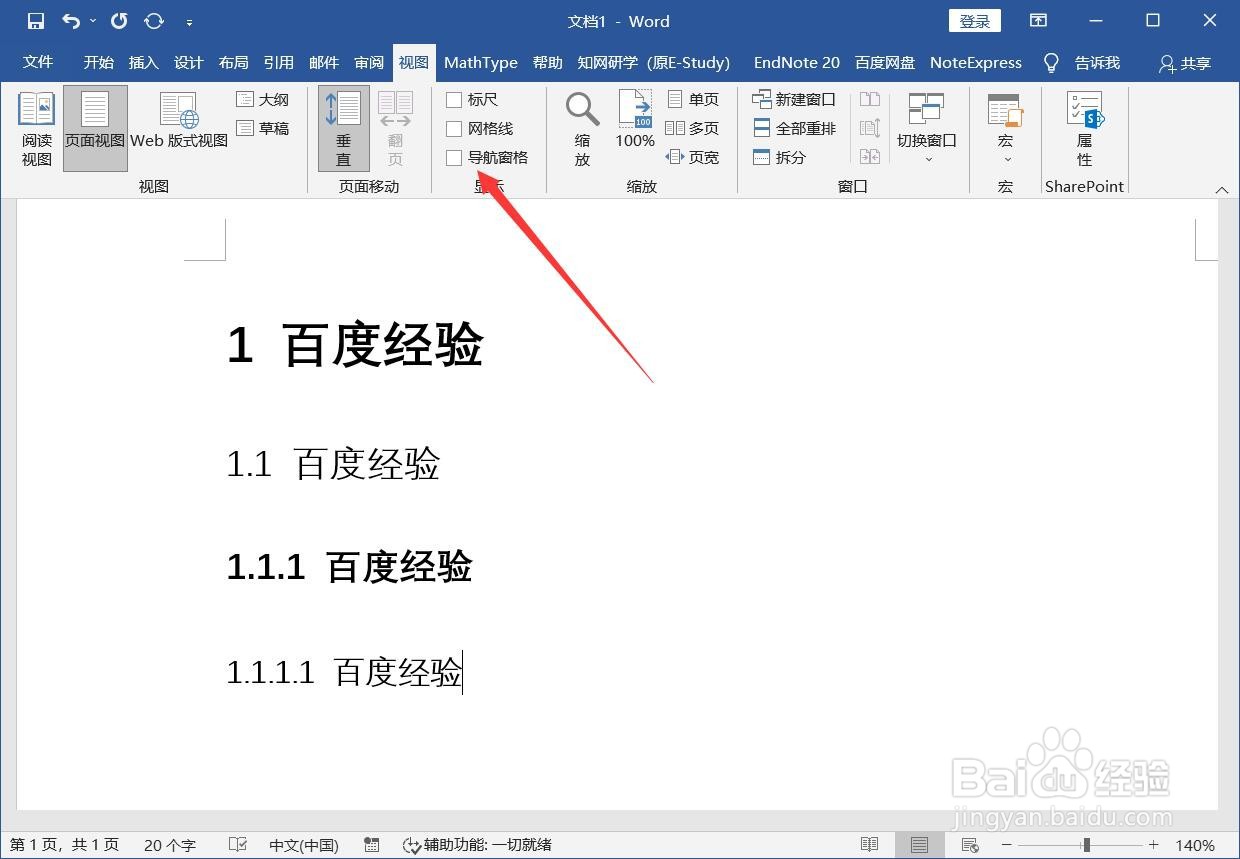The width and height of the screenshot is (1240, 859).
Task: Click the Sign In button
Action: [x=973, y=20]
